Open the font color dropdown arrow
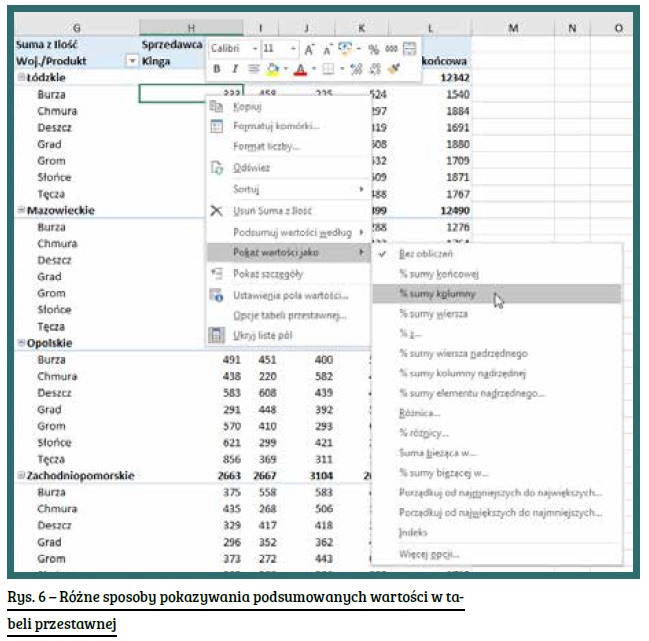649x641 pixels. (x=314, y=69)
